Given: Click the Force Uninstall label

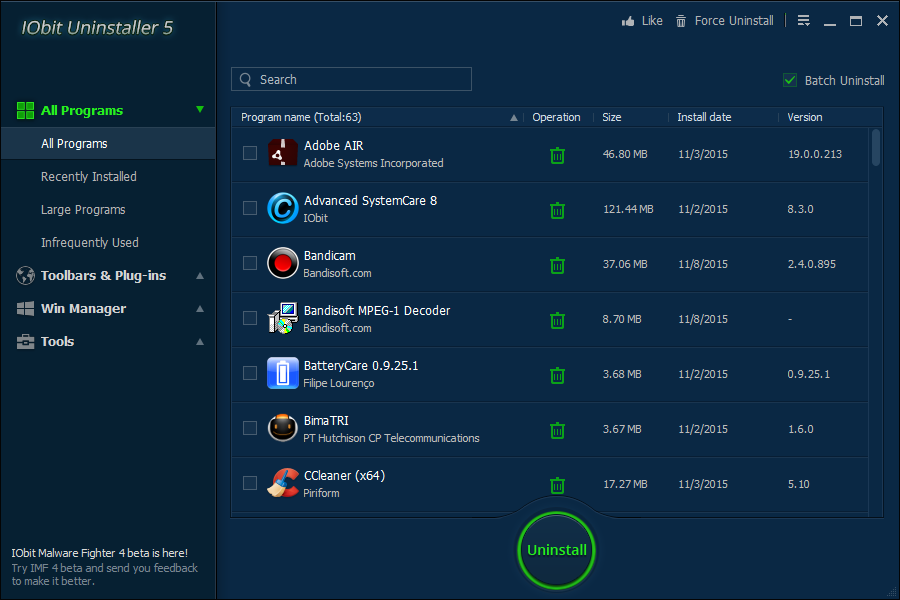Looking at the screenshot, I should pyautogui.click(x=734, y=21).
